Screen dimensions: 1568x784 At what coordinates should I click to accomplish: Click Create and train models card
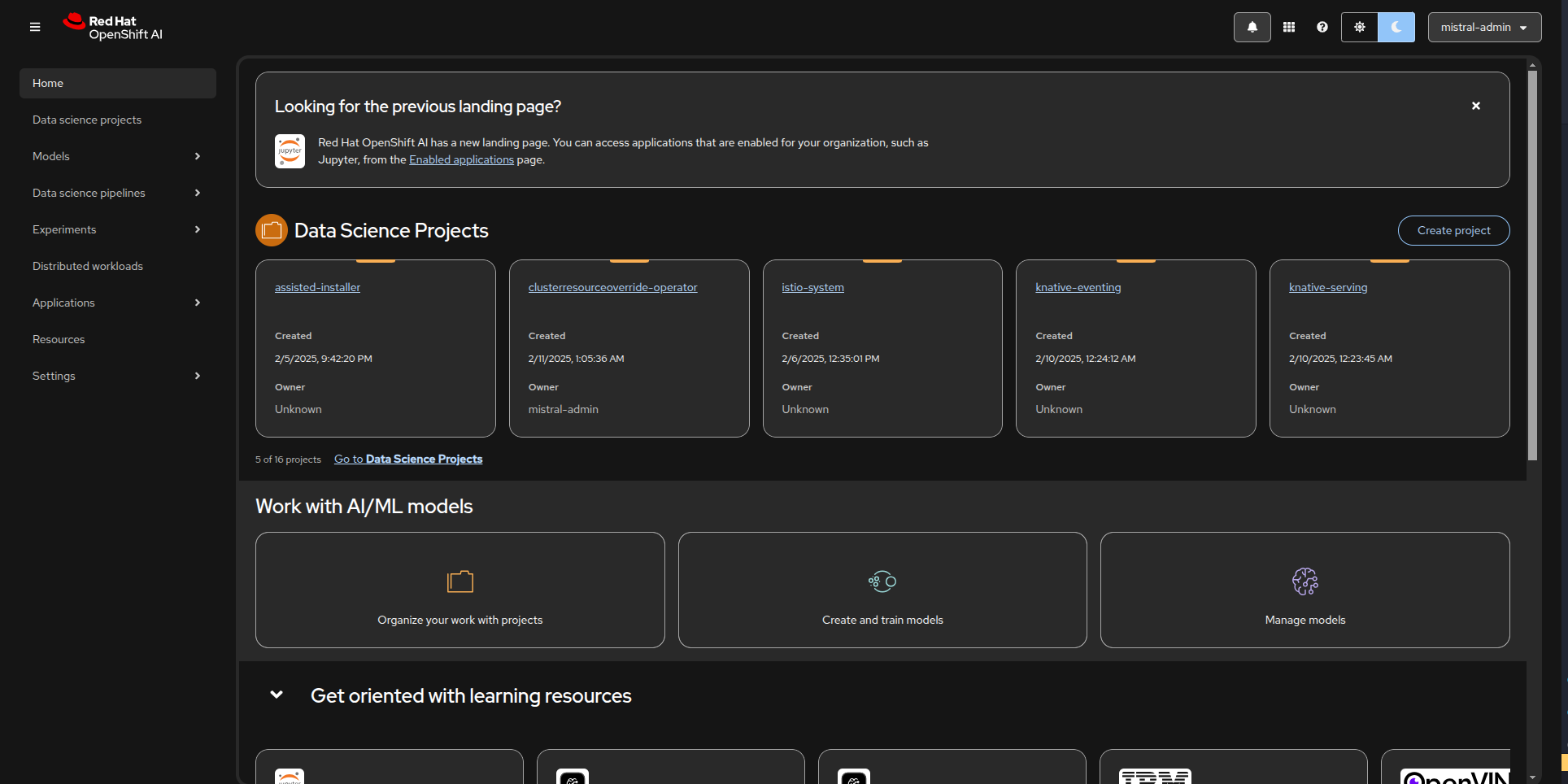(x=882, y=590)
